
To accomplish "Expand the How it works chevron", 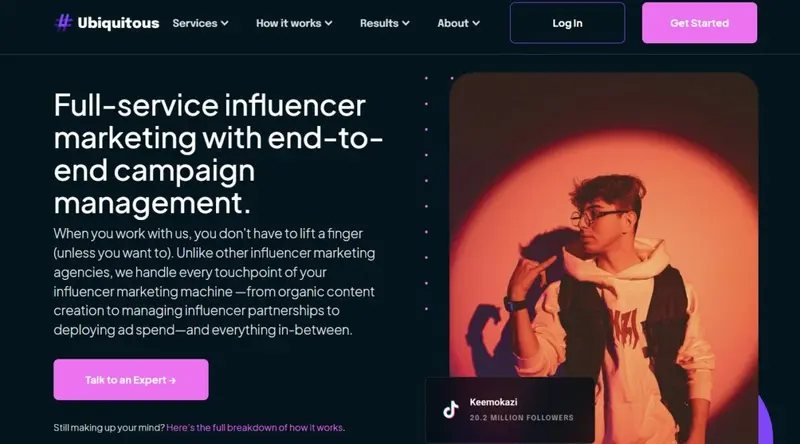I will [x=329, y=23].
